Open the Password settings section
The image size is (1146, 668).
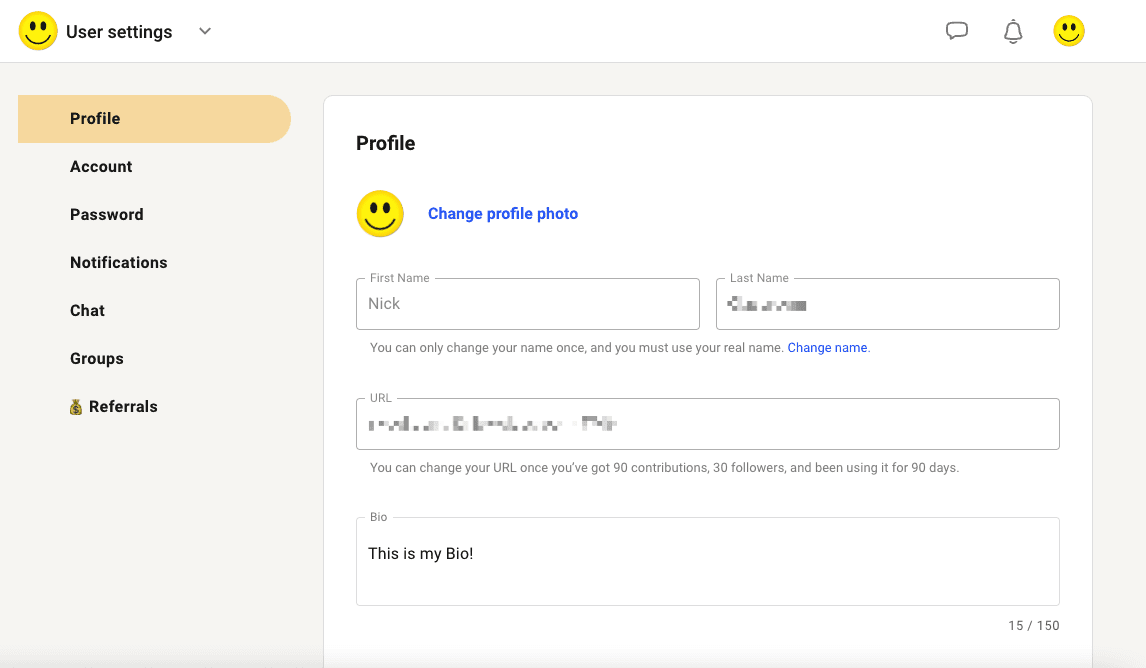coord(106,215)
